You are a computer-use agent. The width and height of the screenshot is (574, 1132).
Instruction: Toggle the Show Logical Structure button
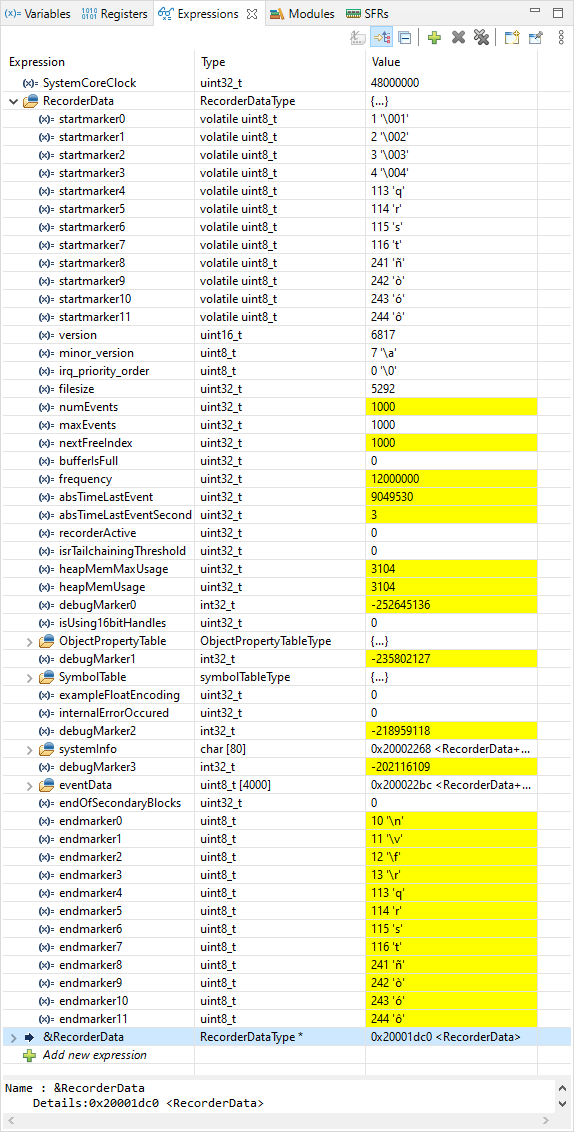381,38
